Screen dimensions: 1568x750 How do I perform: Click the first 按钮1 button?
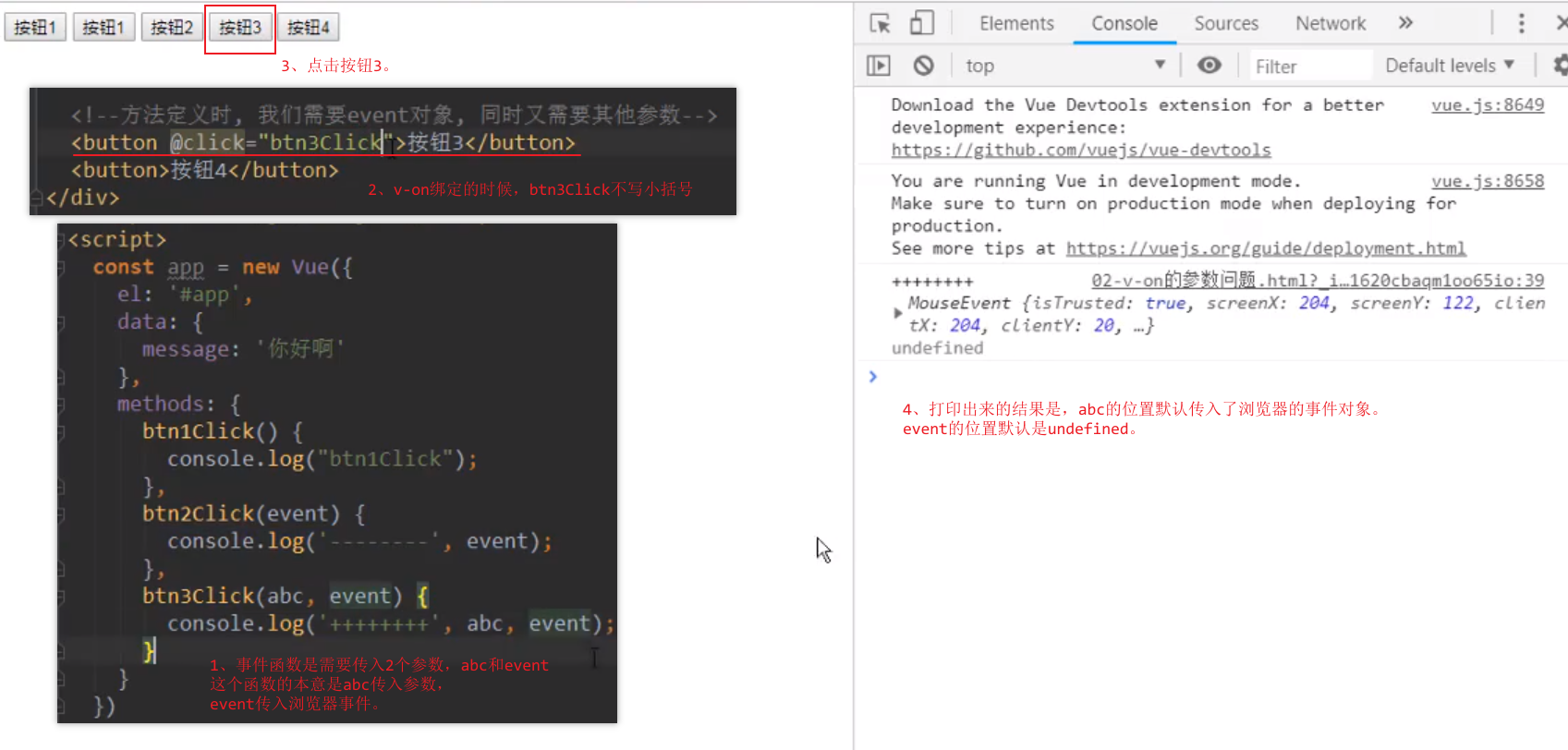point(35,28)
